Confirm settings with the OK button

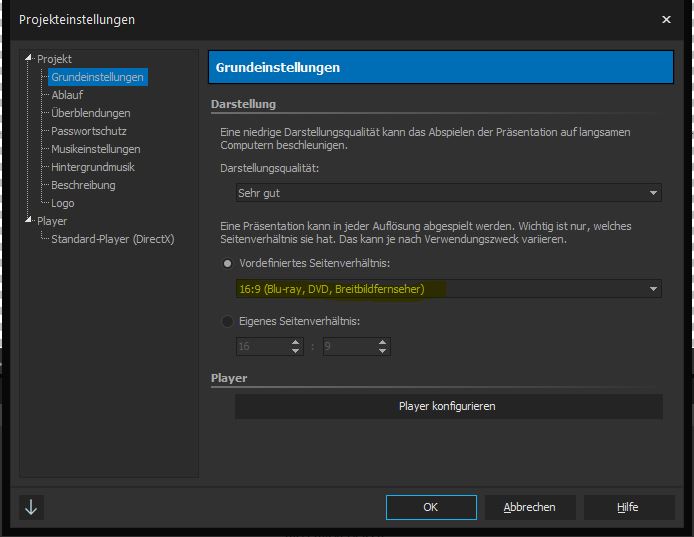pyautogui.click(x=430, y=507)
